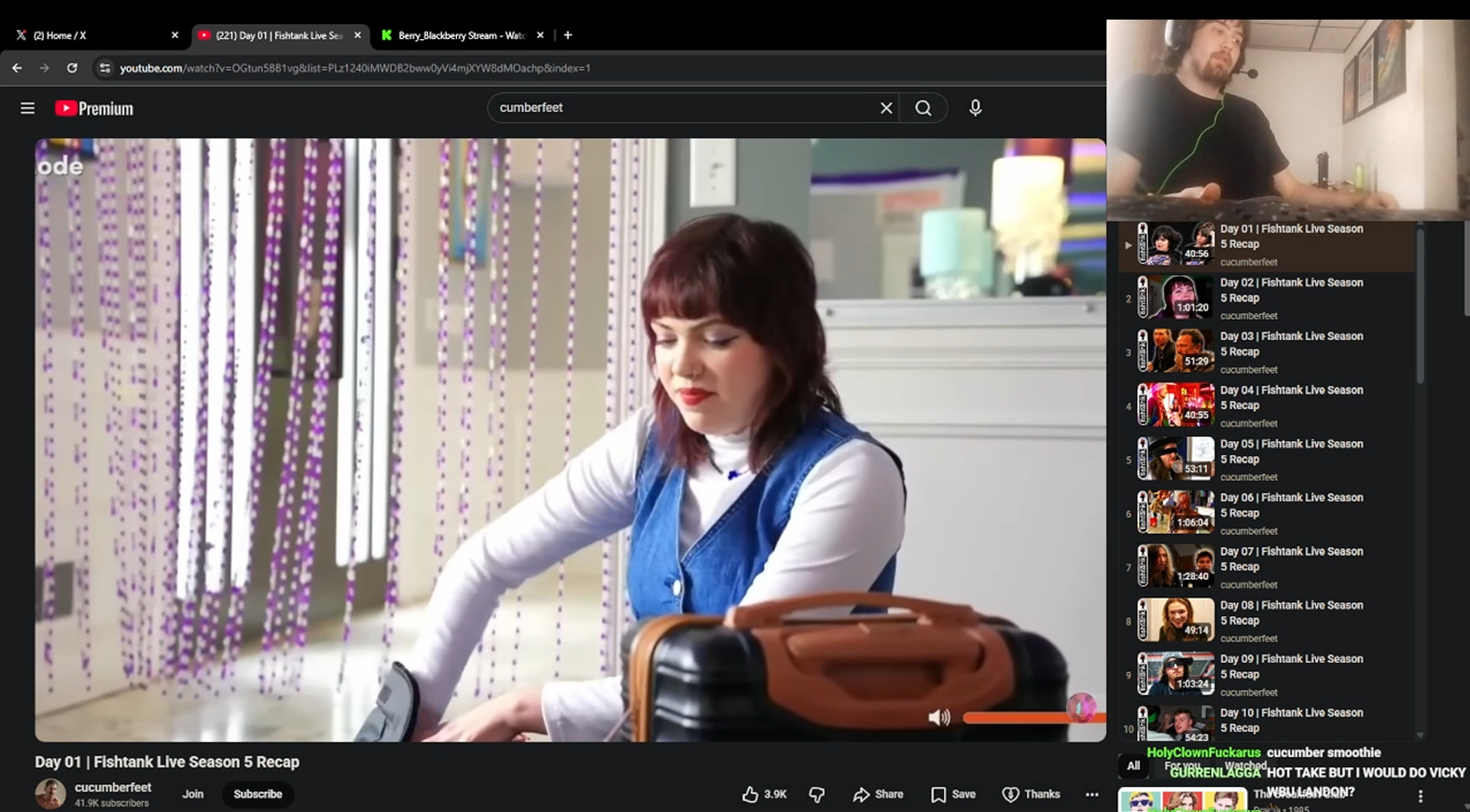The image size is (1470, 812).
Task: Open Day 10 recap video thumbnail
Action: point(1176,723)
